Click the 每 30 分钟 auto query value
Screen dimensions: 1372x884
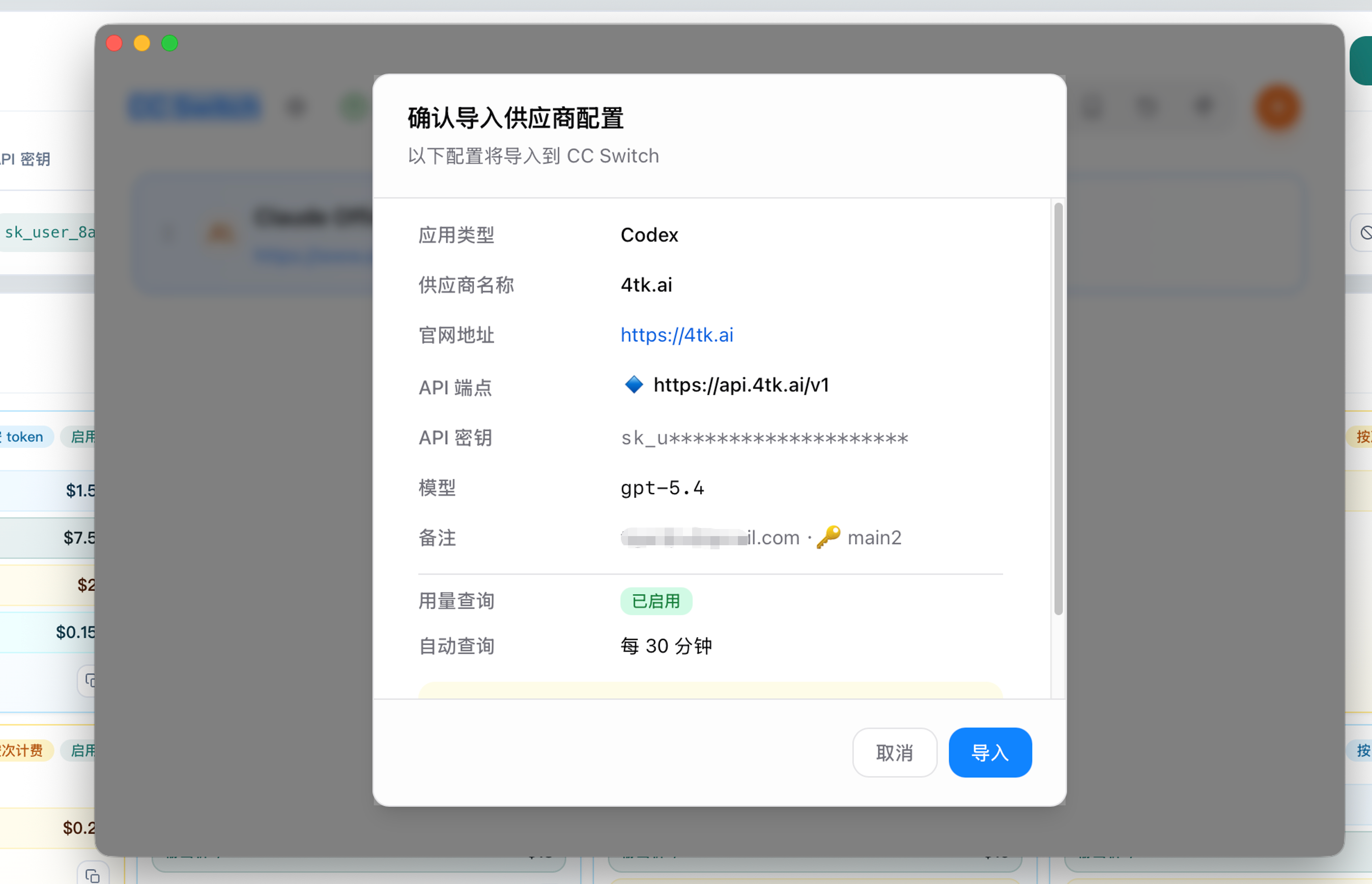click(666, 646)
